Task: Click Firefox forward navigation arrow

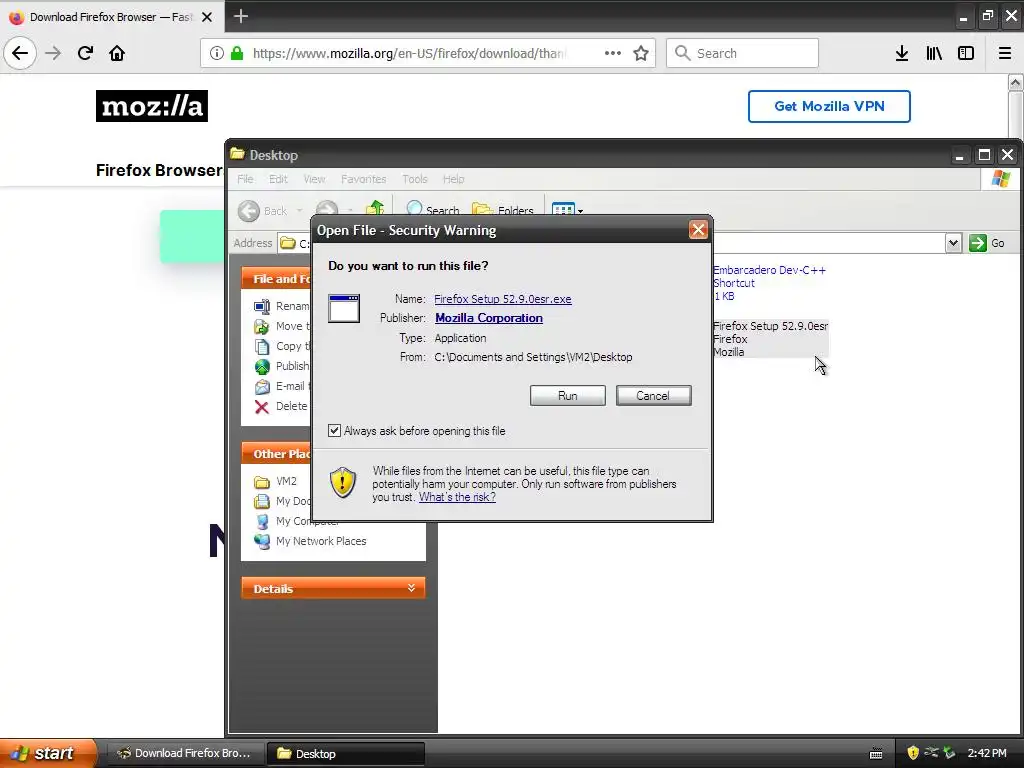Action: (x=53, y=53)
